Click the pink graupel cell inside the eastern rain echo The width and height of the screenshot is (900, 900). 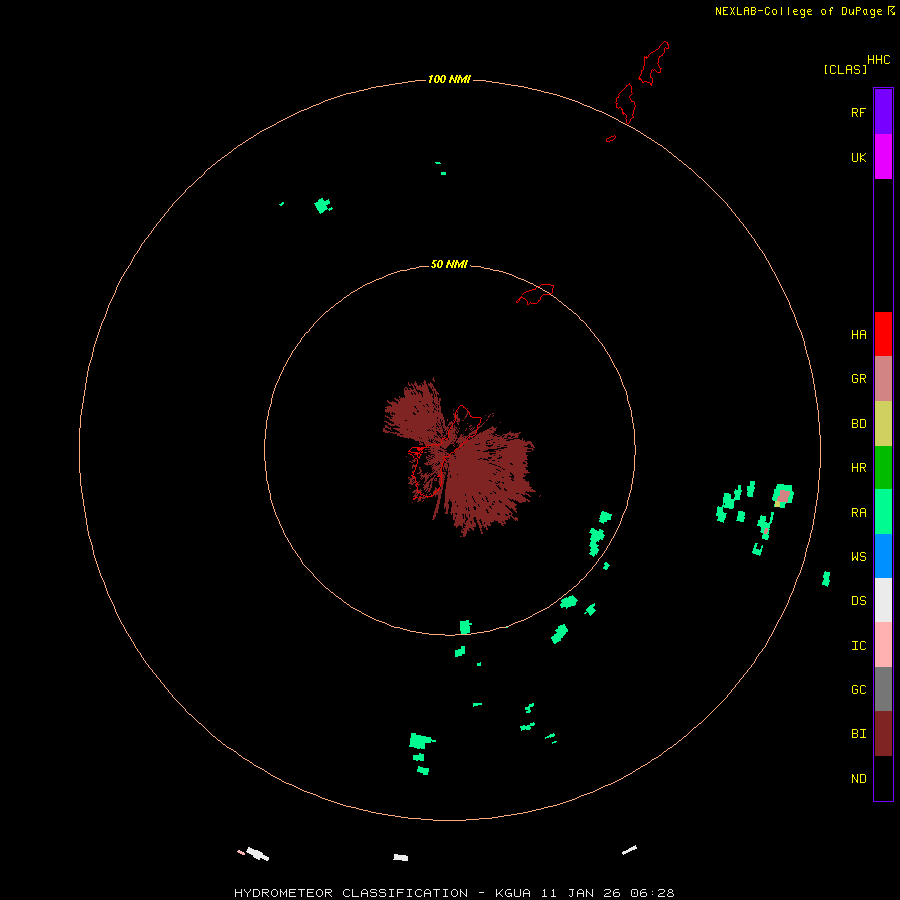(783, 495)
